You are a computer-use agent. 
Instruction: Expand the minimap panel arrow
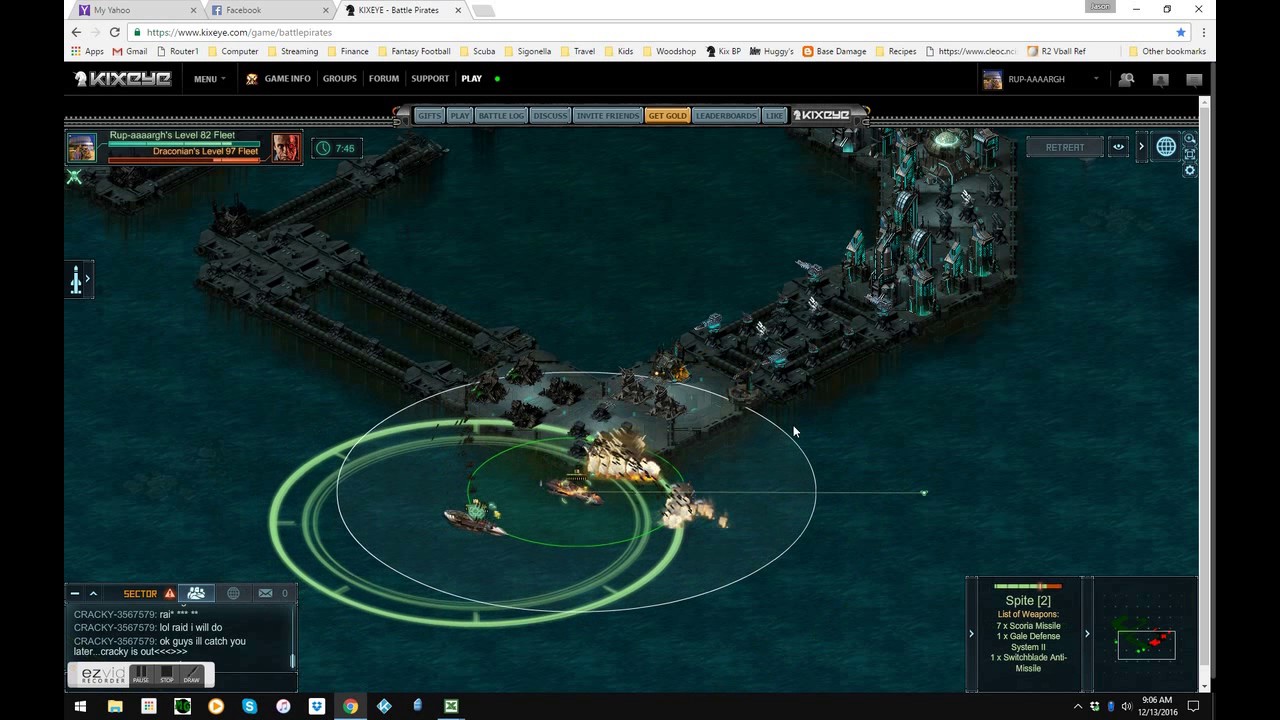tap(1087, 634)
